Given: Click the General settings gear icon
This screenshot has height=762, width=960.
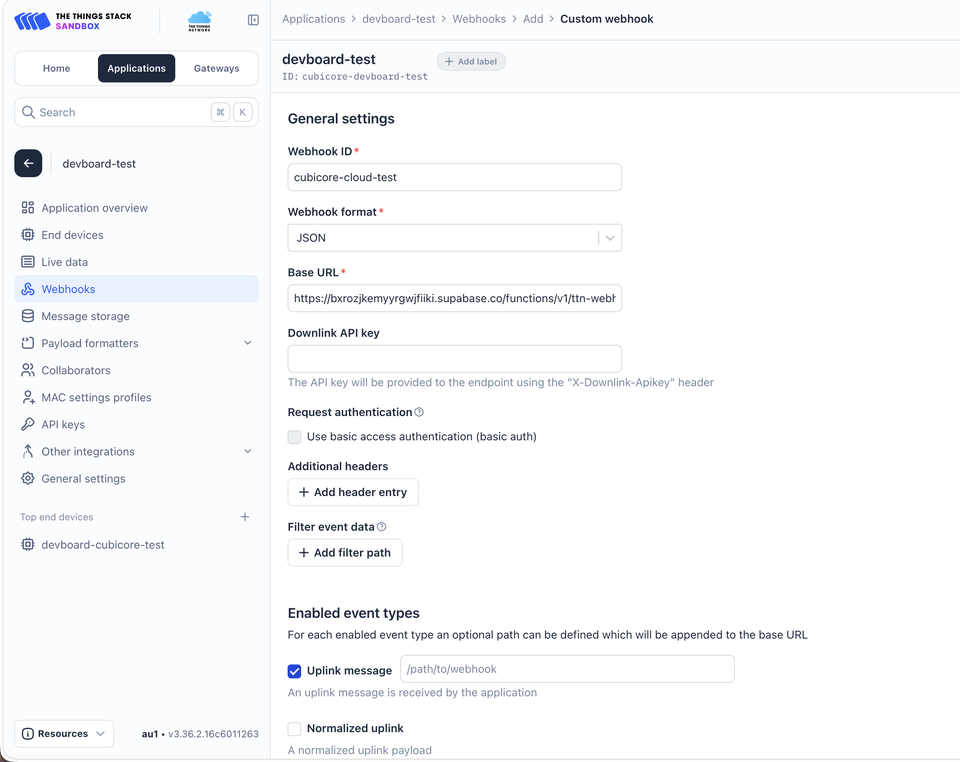Looking at the screenshot, I should (x=28, y=478).
